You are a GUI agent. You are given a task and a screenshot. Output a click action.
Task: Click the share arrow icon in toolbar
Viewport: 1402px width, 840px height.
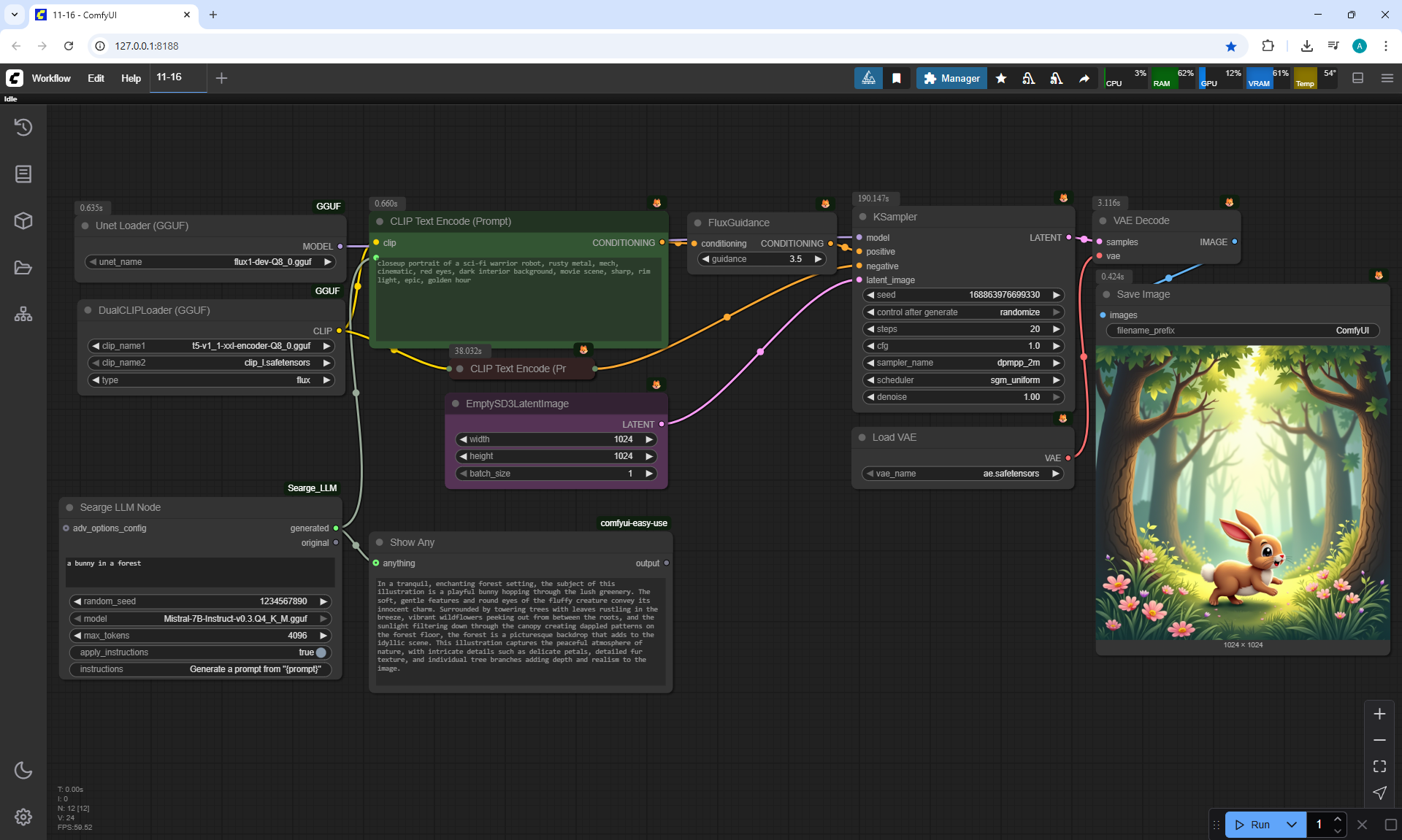click(1084, 78)
